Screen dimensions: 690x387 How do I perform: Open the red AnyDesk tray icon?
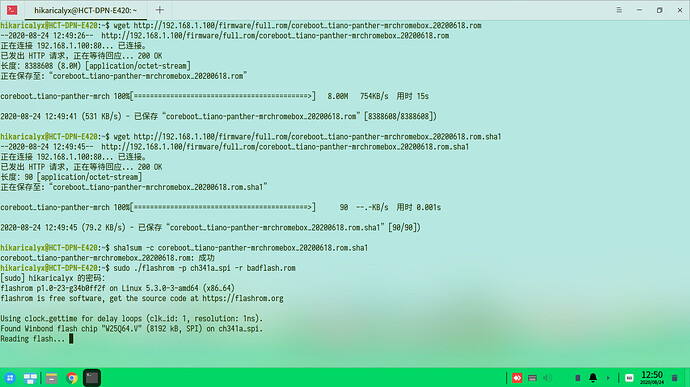pos(517,378)
